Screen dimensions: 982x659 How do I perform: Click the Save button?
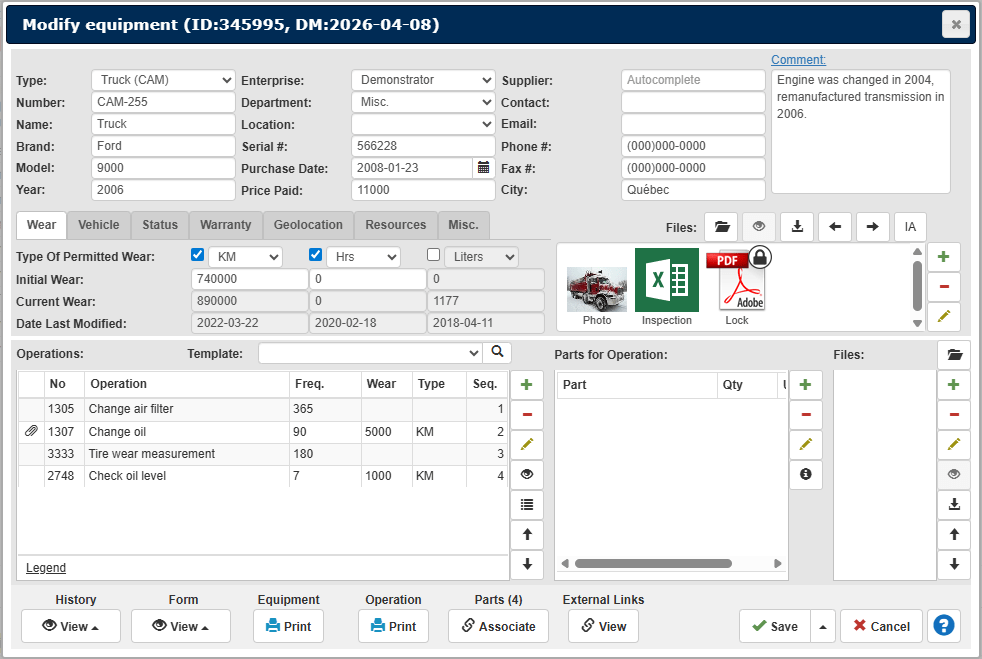(774, 626)
